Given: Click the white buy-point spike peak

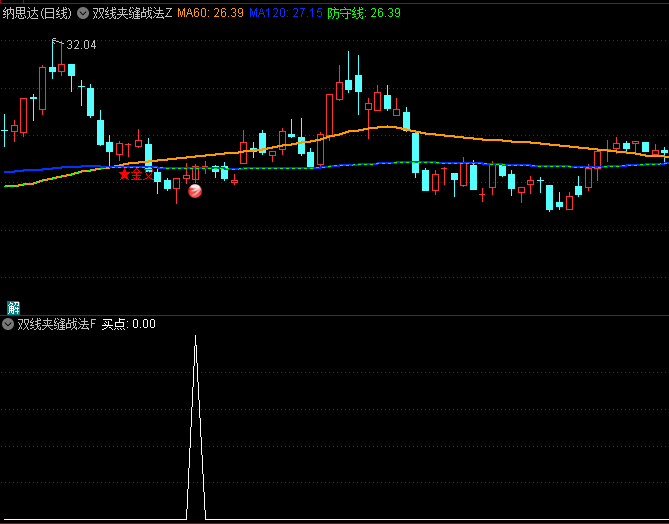Looking at the screenshot, I should [195, 337].
